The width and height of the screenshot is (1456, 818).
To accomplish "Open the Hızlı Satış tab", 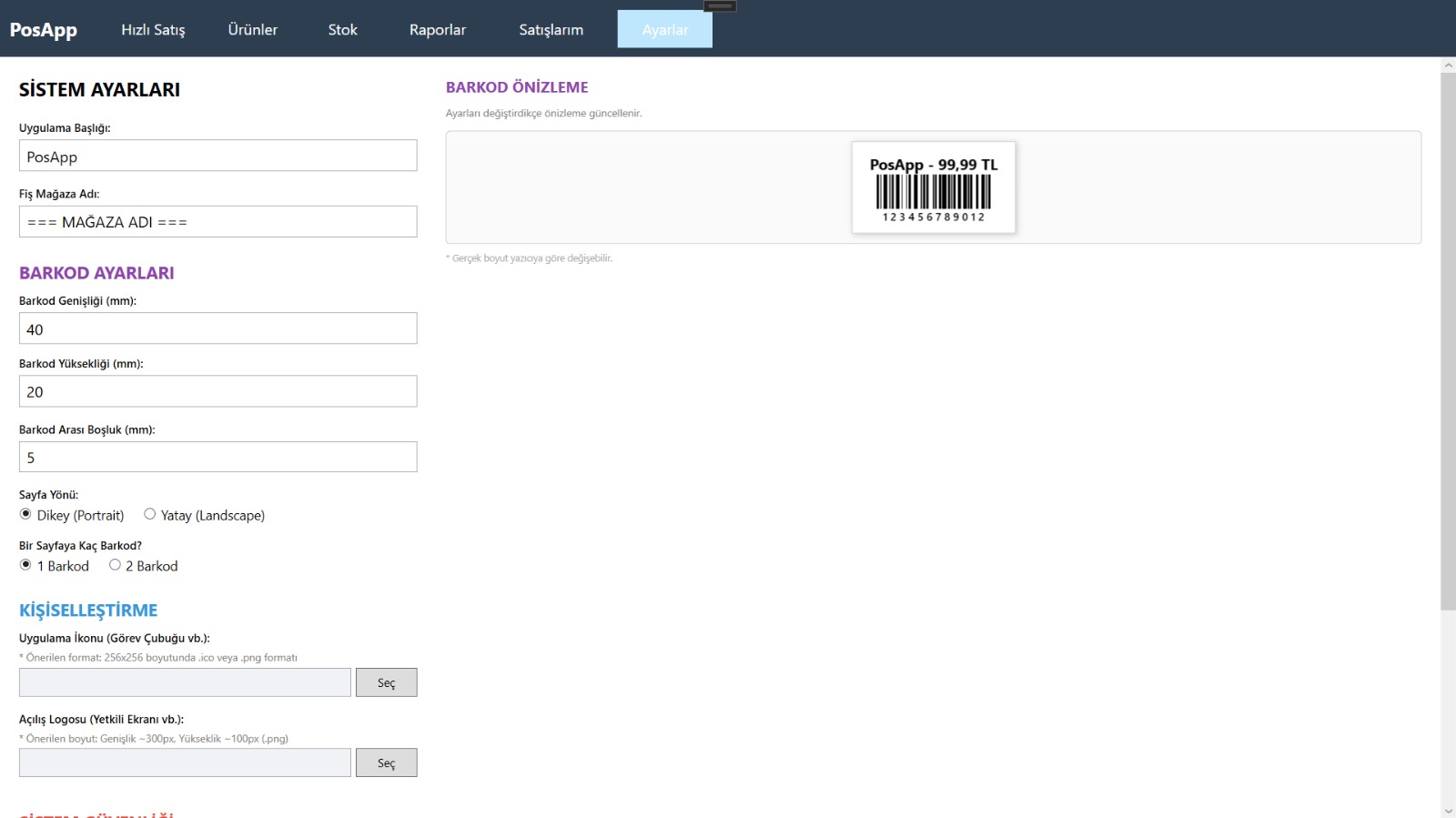I will [x=153, y=30].
